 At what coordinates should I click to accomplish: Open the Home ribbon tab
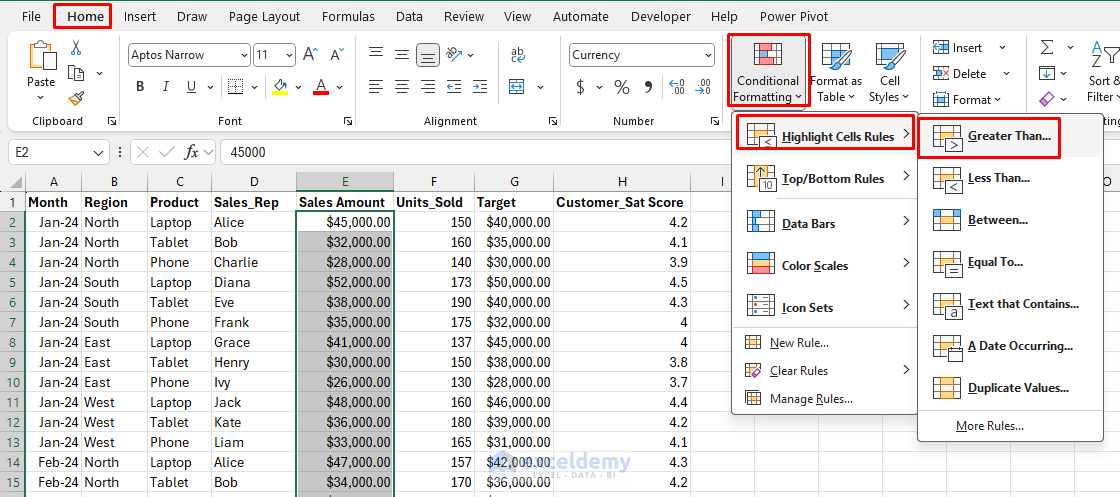(84, 16)
